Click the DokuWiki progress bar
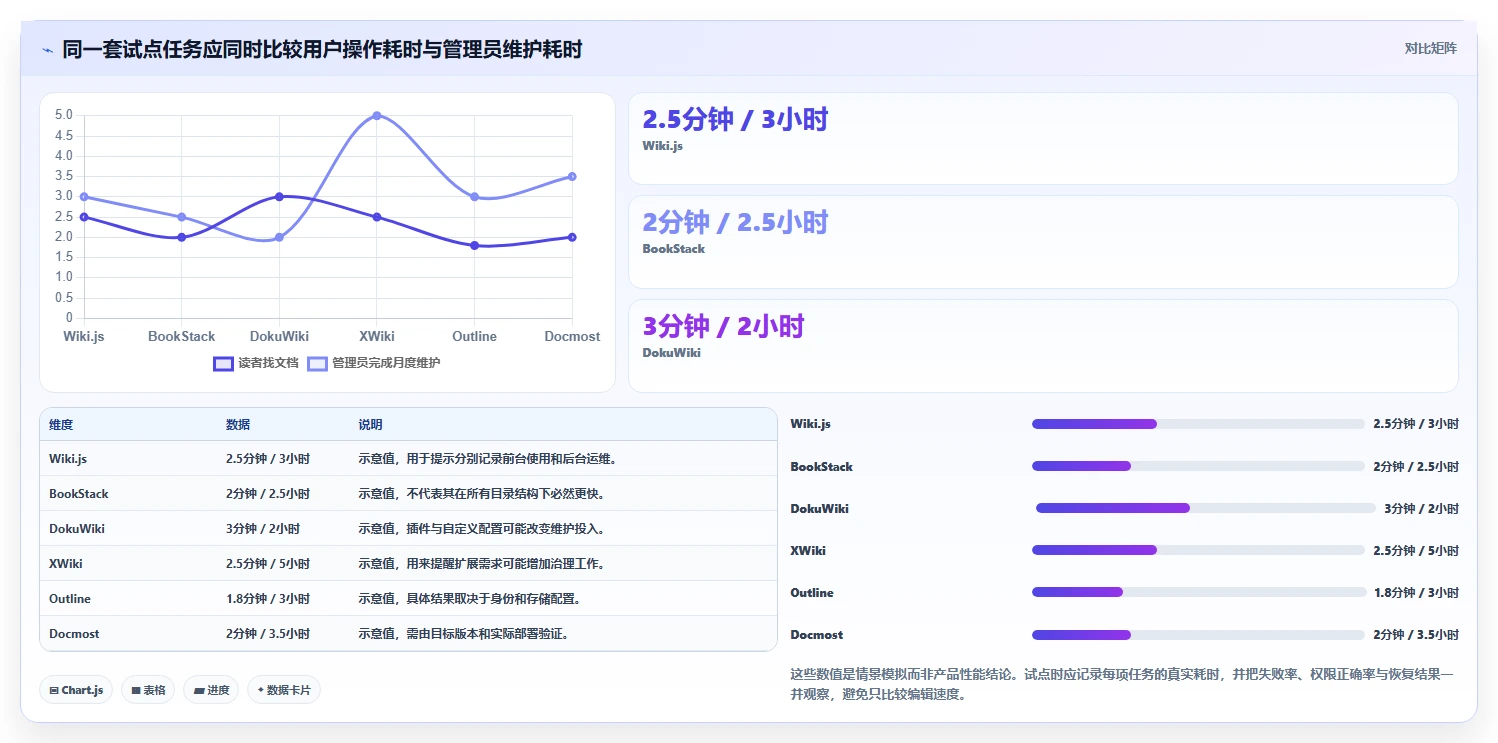This screenshot has height=743, width=1498. tap(1206, 508)
